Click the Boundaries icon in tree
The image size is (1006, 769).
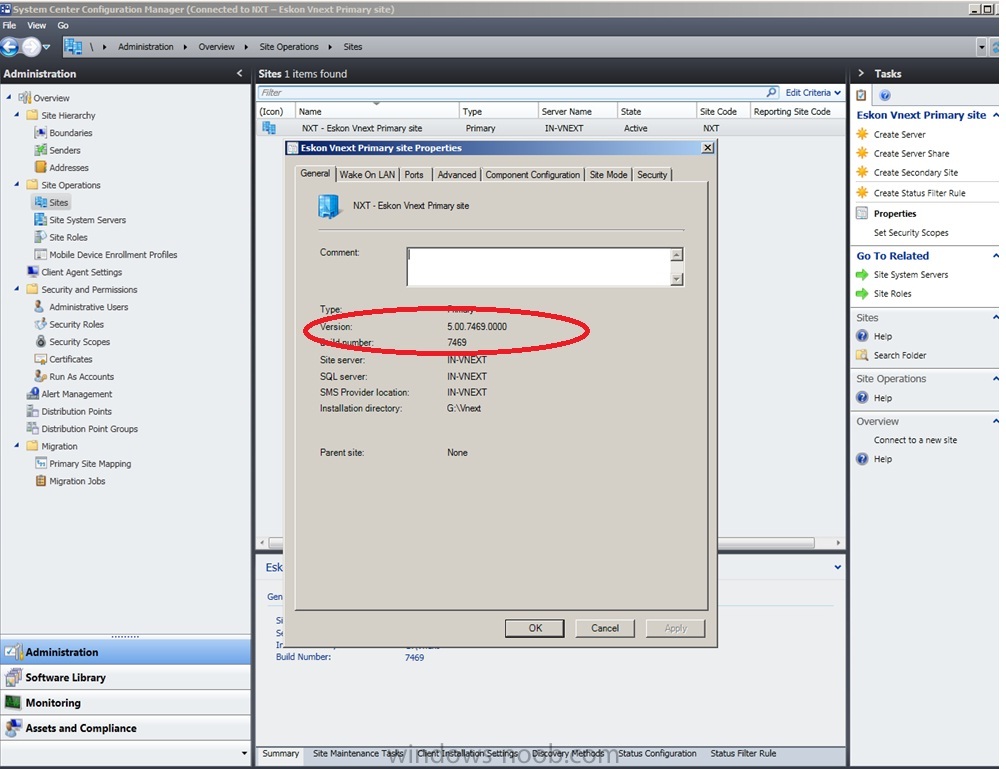click(x=40, y=133)
